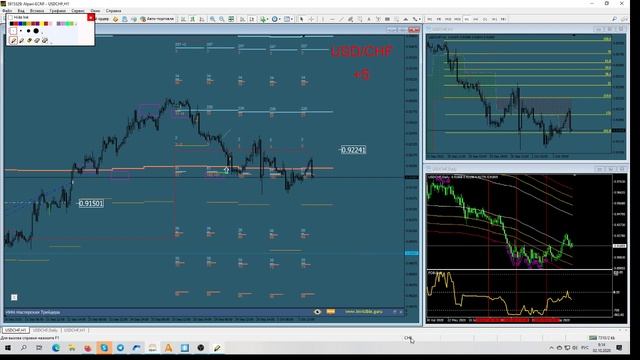Select the MN timeframe button
640x360 pixels.
503,19
